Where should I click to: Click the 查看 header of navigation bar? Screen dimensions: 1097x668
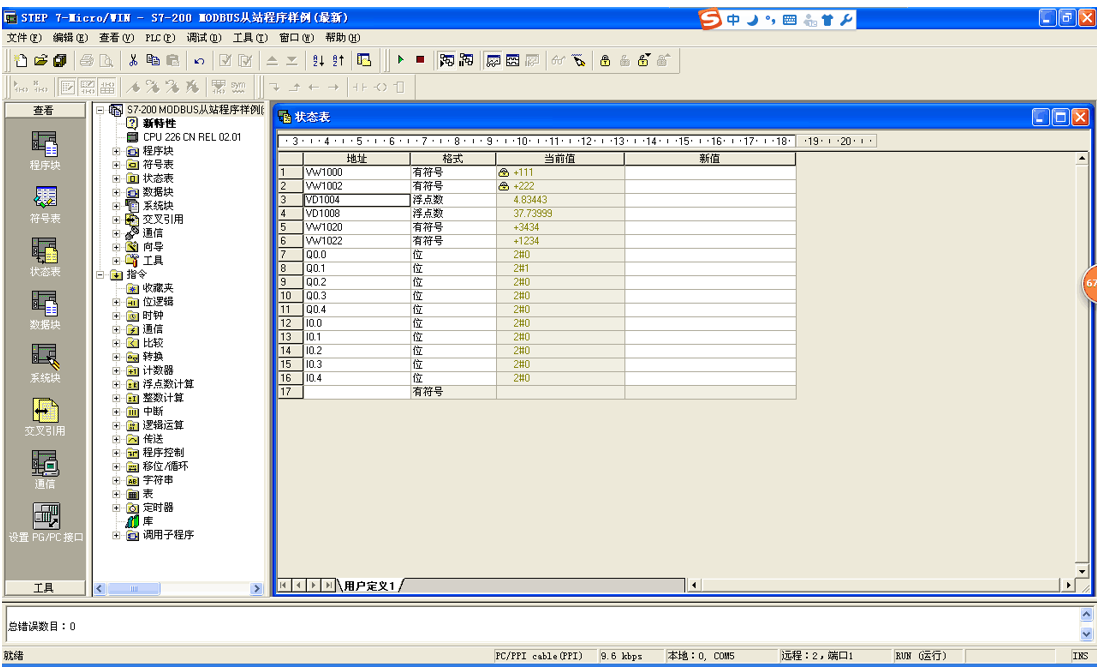(x=45, y=111)
